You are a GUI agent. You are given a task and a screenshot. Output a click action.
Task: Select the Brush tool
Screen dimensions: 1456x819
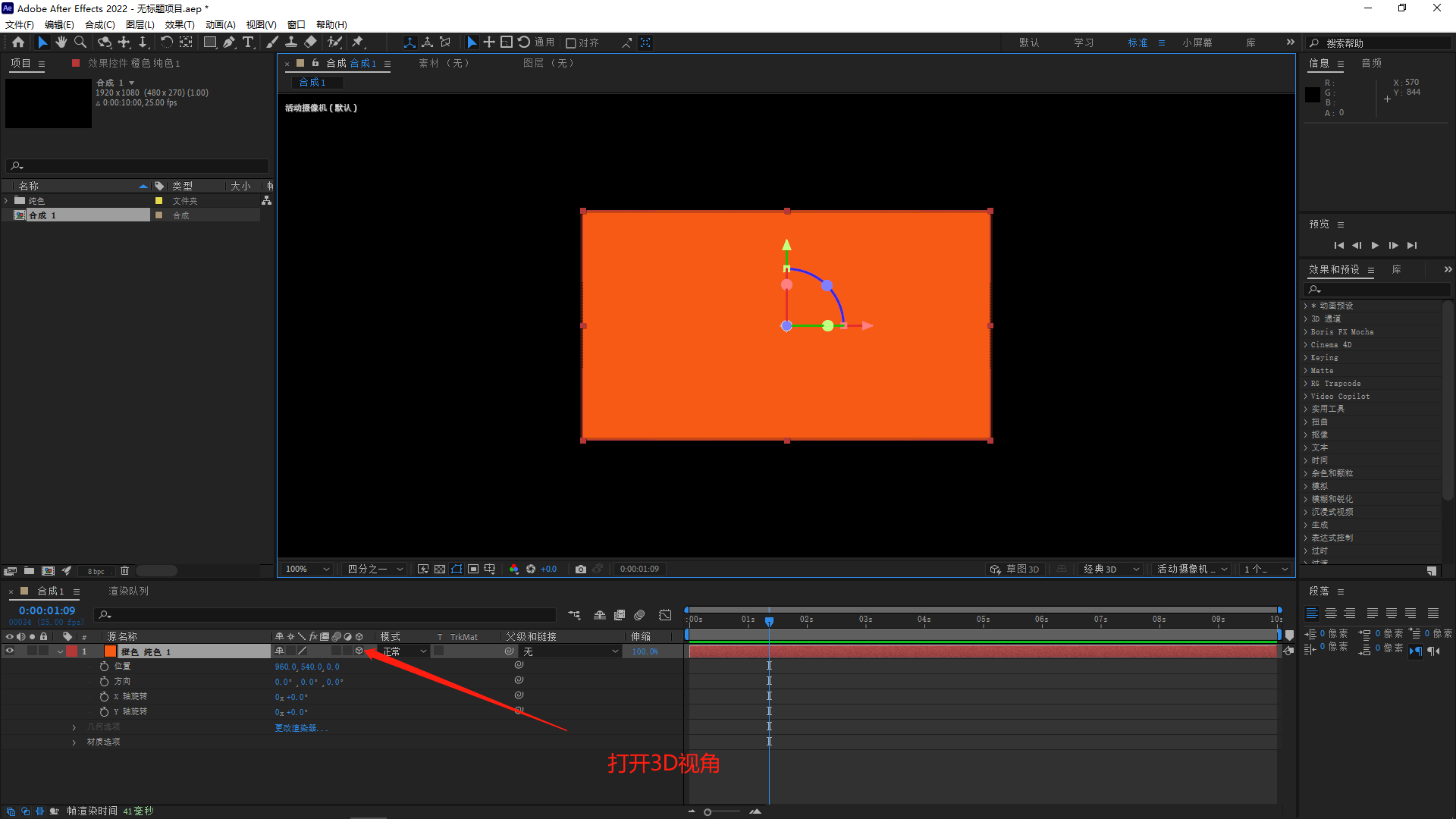tap(272, 42)
